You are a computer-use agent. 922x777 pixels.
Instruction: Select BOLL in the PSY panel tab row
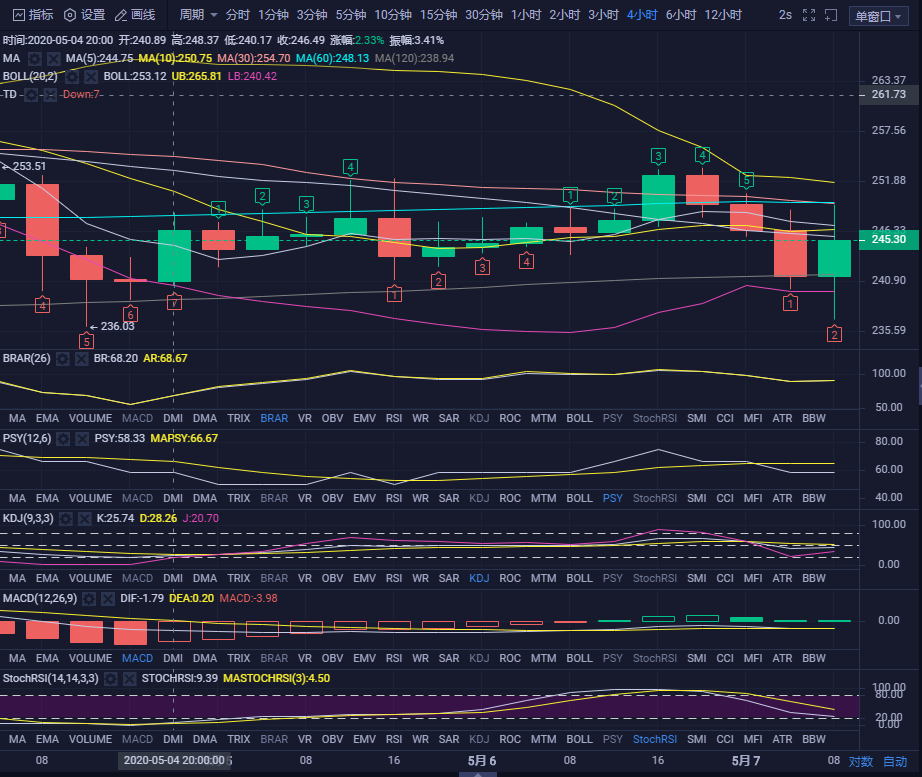pyautogui.click(x=579, y=498)
